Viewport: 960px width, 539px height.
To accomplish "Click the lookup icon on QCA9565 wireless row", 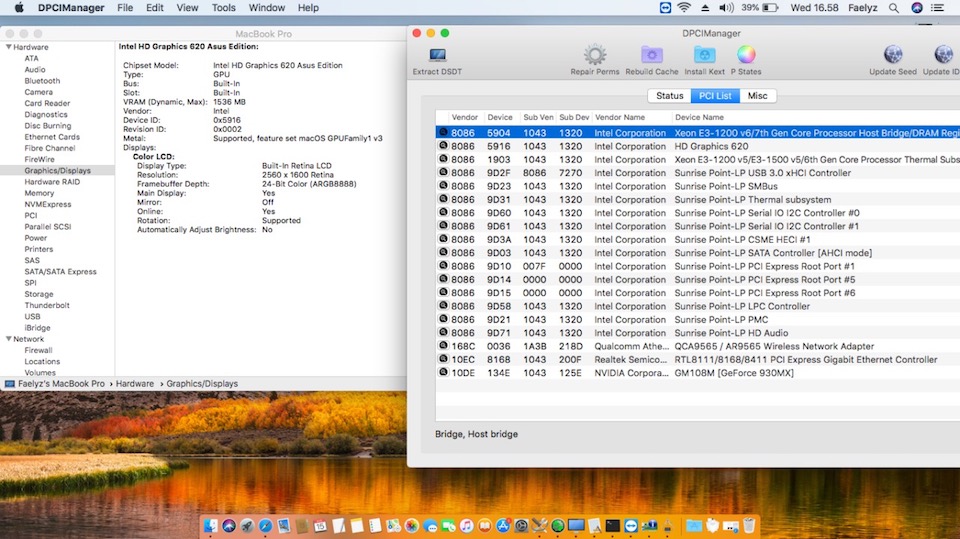I will tap(443, 345).
